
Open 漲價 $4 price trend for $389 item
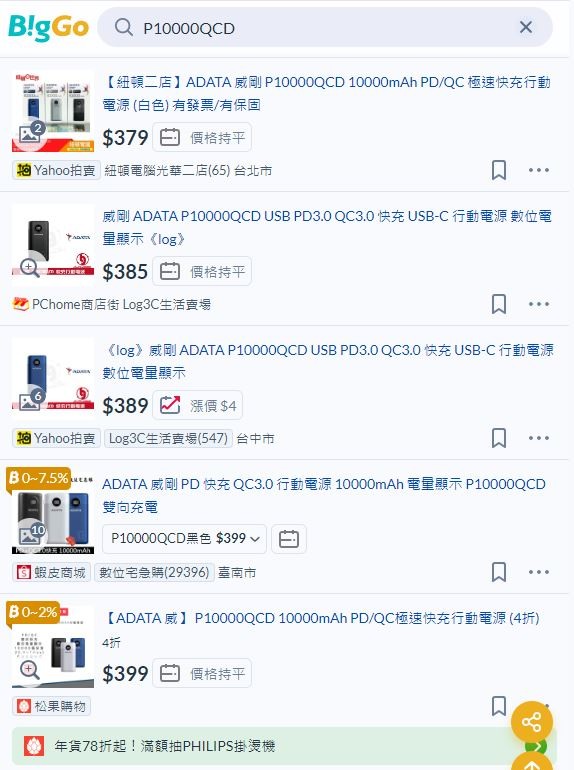[197, 406]
